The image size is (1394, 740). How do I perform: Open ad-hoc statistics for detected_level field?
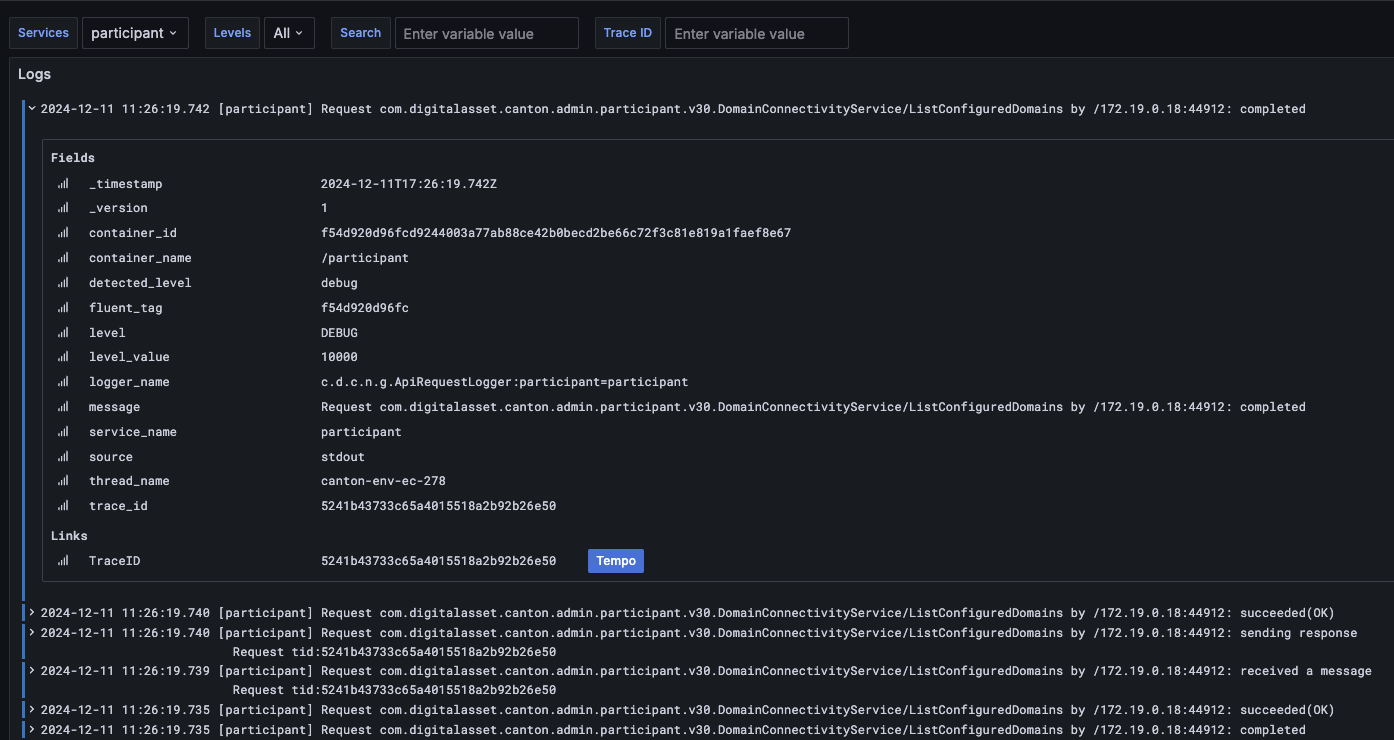pyautogui.click(x=63, y=283)
